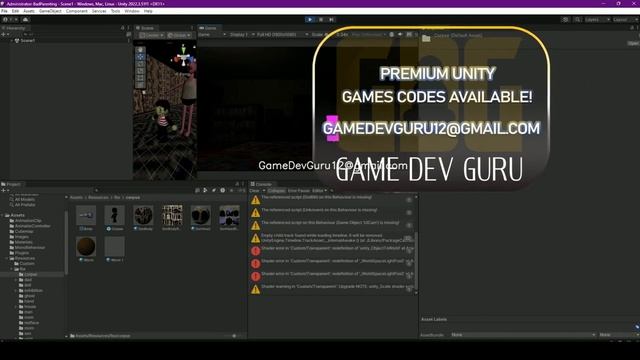640x360 pixels.
Task: Click asset label tag icon in Inspector
Action: [637, 327]
